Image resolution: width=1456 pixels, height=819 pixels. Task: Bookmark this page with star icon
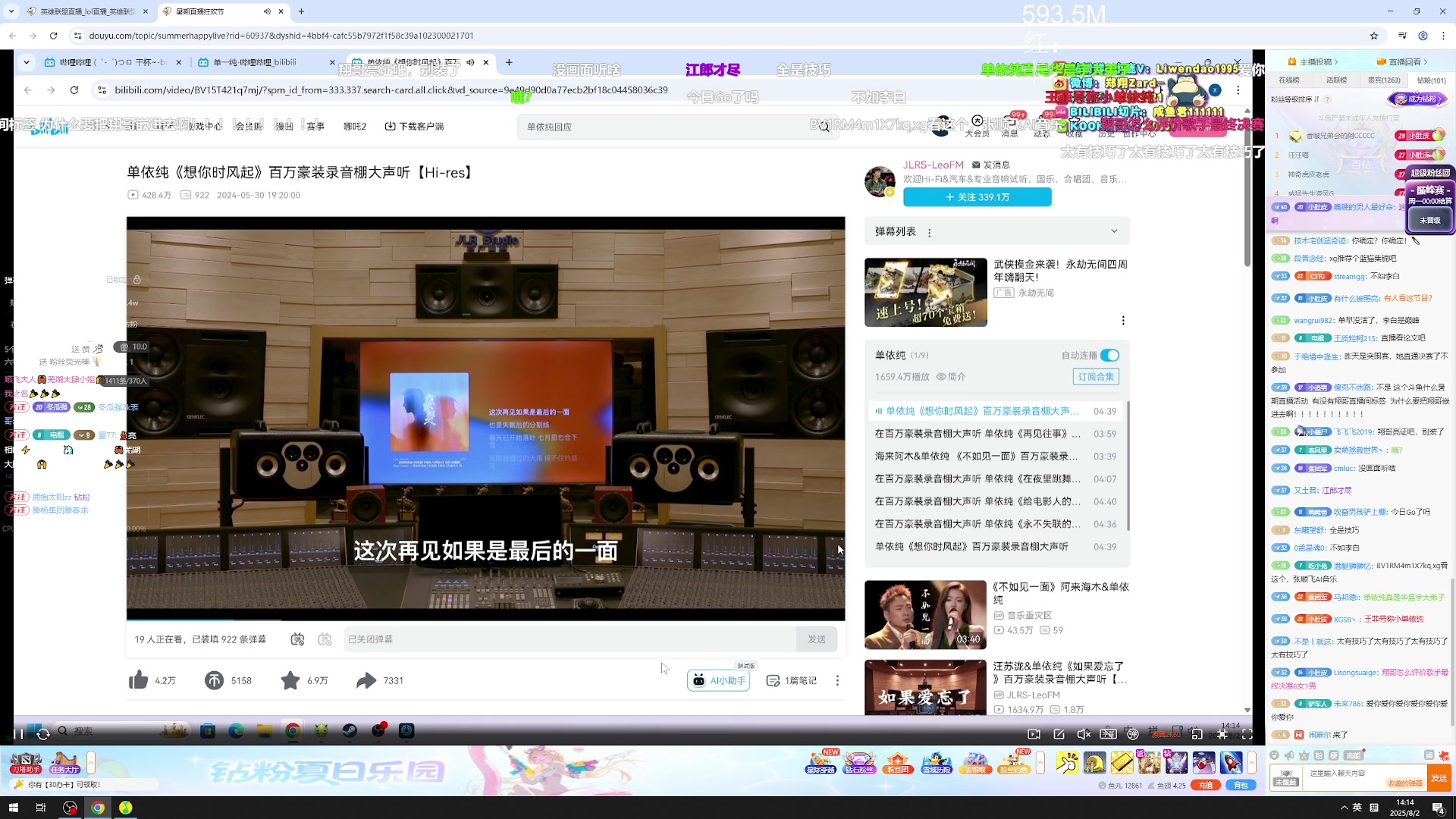[x=1374, y=36]
